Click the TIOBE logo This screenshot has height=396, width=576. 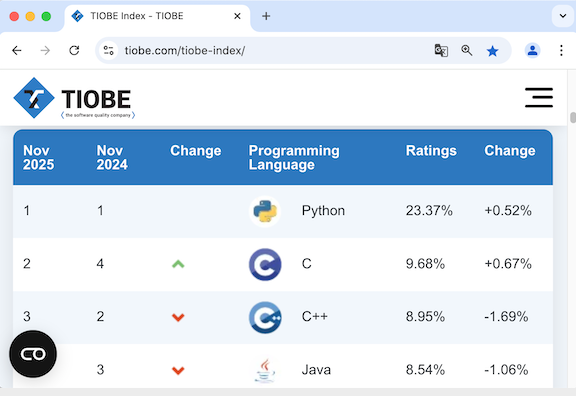pyautogui.click(x=74, y=98)
